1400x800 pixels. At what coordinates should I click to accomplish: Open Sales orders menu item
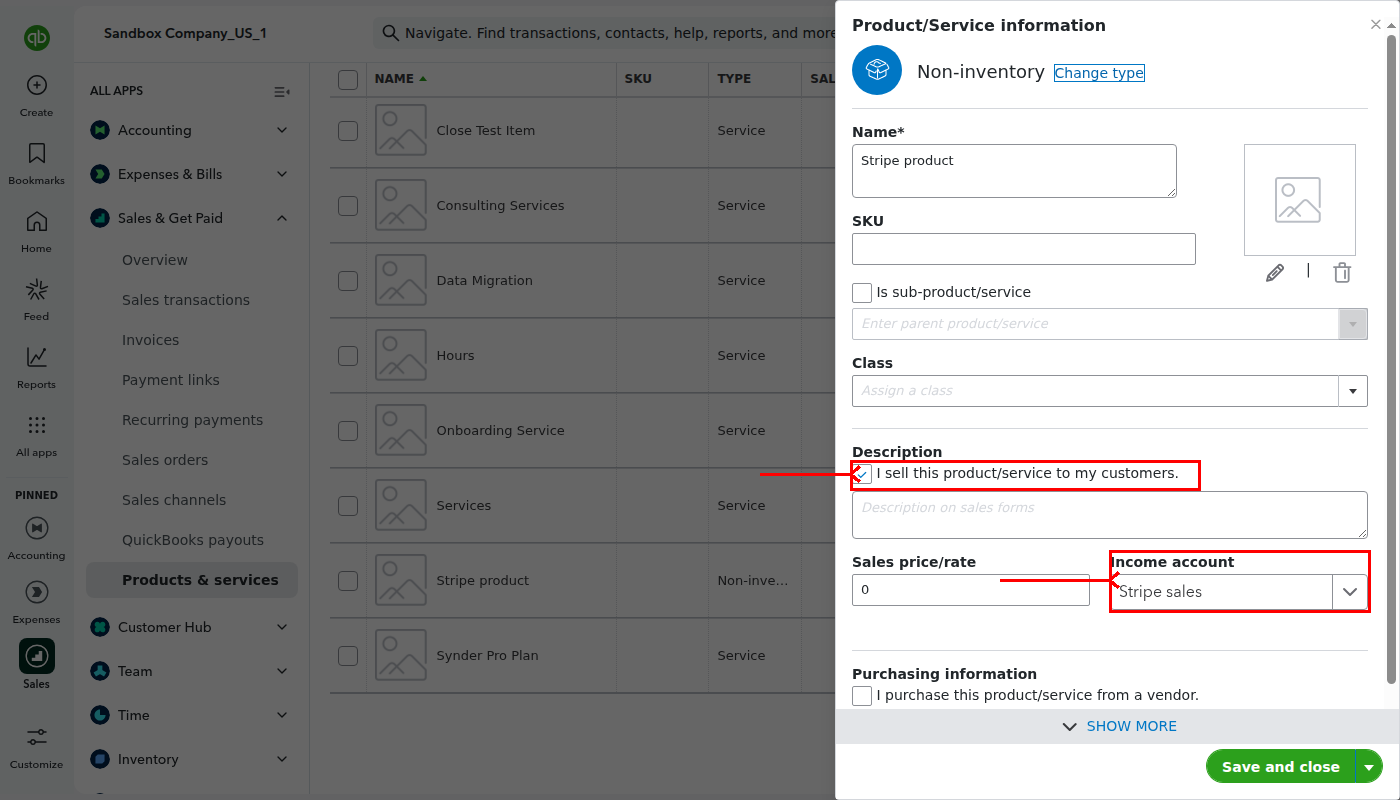click(x=165, y=460)
